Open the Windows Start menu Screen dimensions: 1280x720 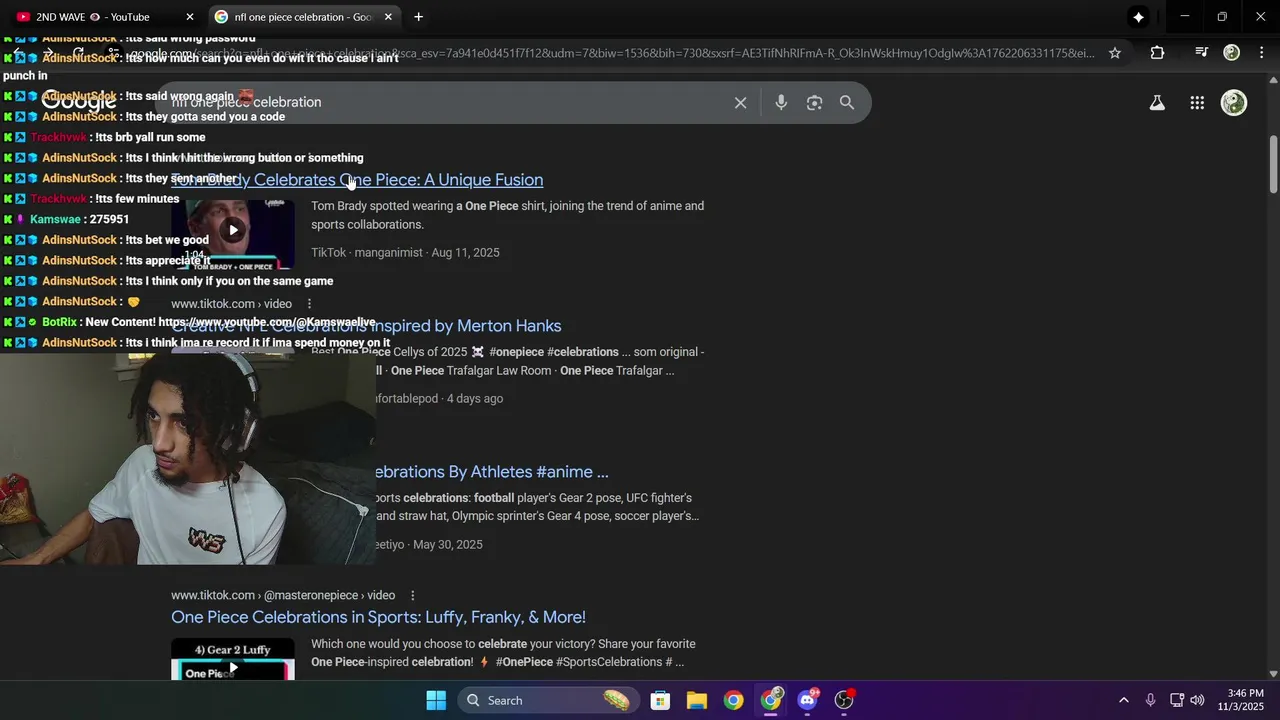point(436,700)
